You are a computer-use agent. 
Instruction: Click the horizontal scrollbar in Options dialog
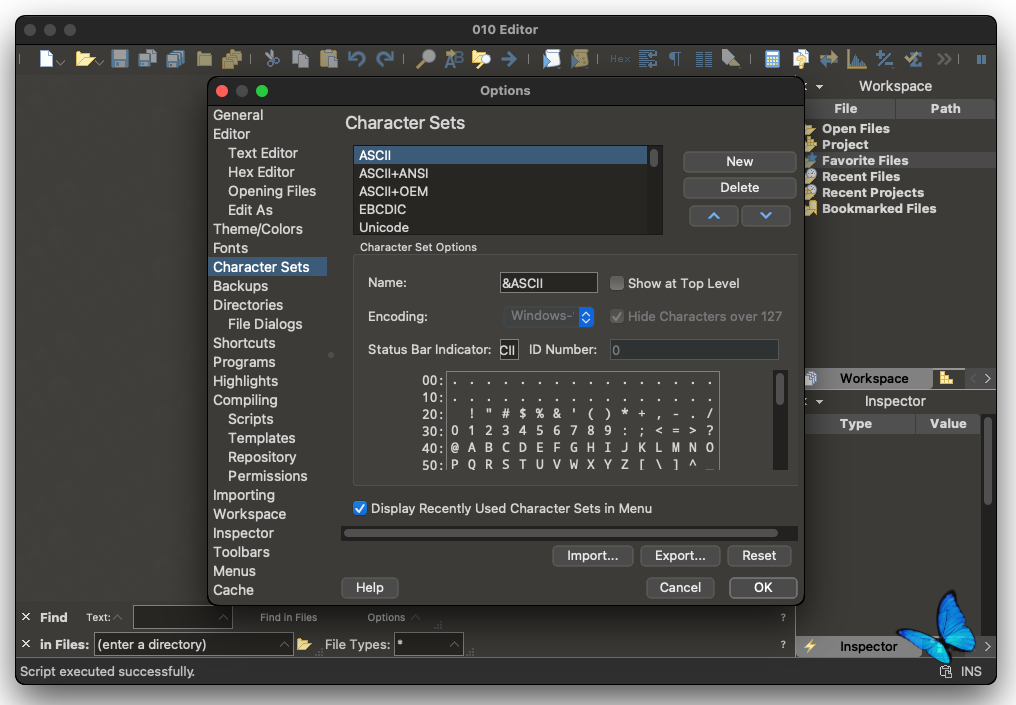(x=561, y=533)
